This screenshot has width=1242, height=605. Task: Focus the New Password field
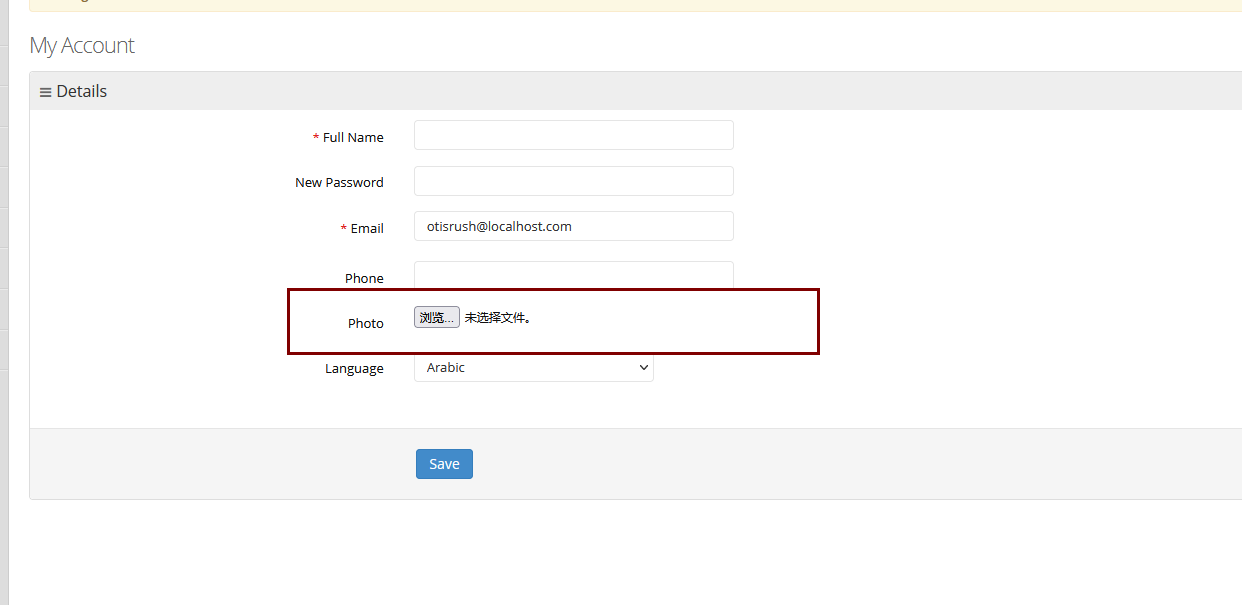pyautogui.click(x=574, y=181)
